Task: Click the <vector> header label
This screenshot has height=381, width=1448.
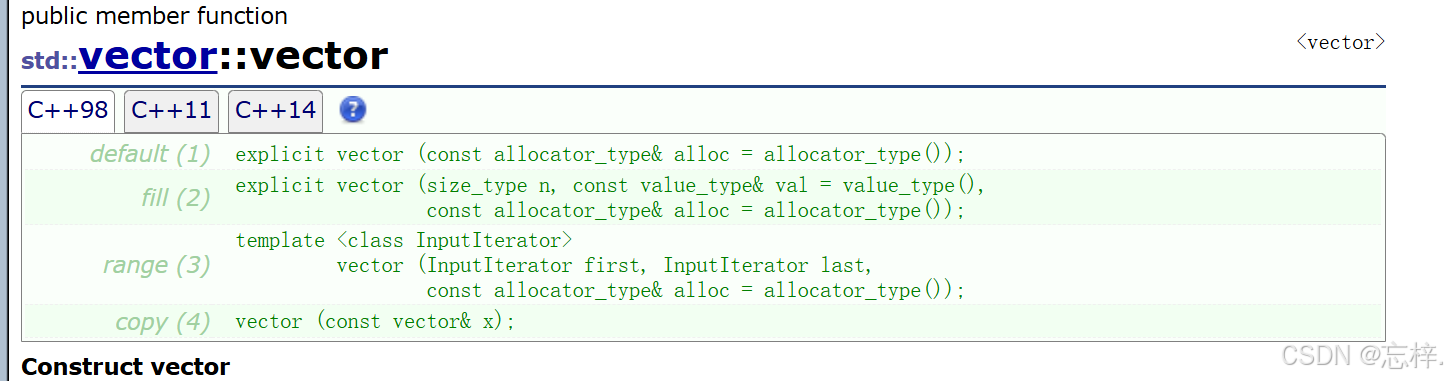Action: pyautogui.click(x=1340, y=42)
